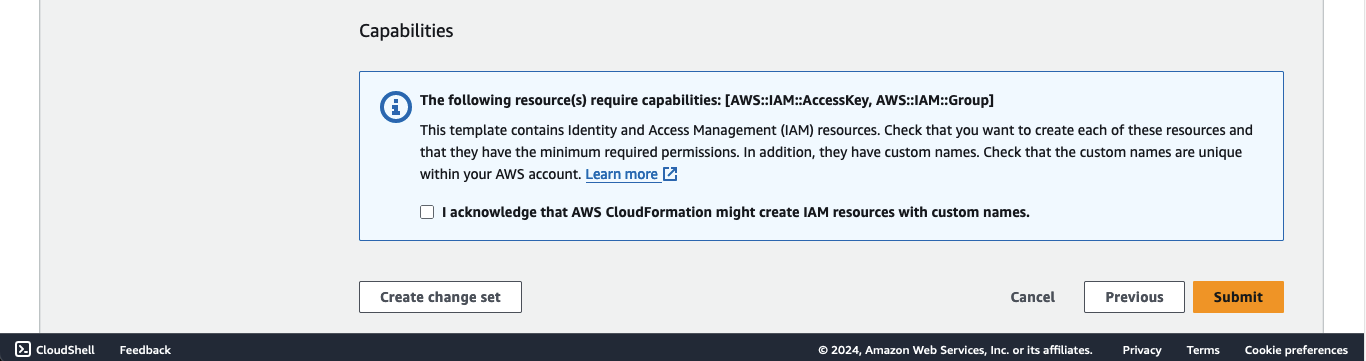Submit the CloudFormation stack
1366x361 pixels.
(x=1238, y=297)
